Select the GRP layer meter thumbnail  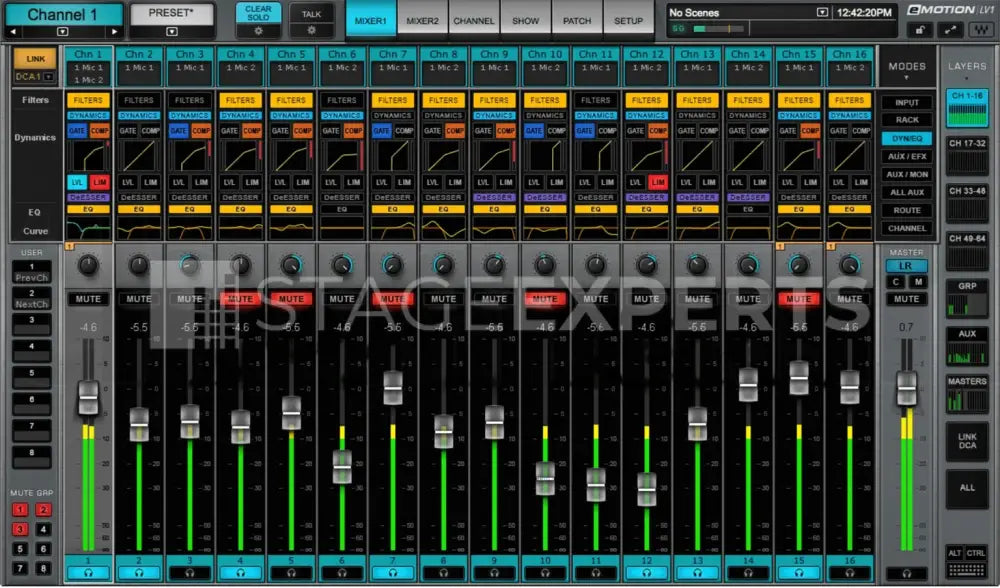pyautogui.click(x=967, y=298)
